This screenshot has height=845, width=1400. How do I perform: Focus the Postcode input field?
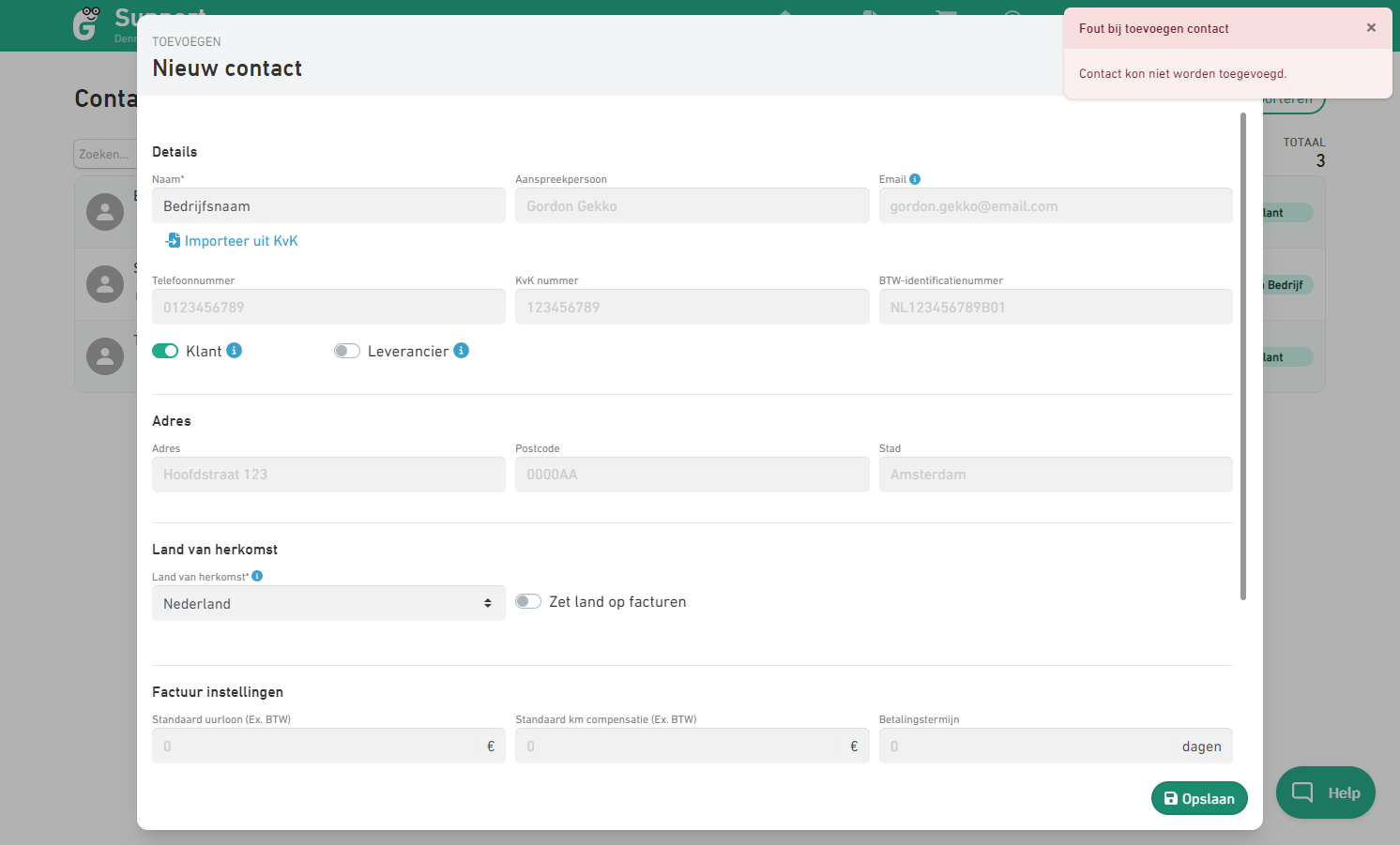(692, 475)
